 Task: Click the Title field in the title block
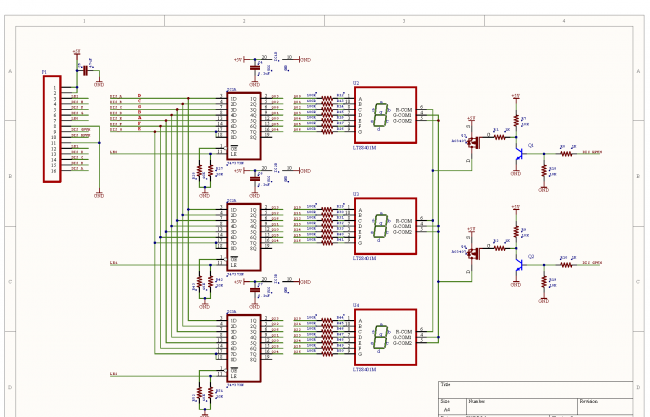pos(536,390)
